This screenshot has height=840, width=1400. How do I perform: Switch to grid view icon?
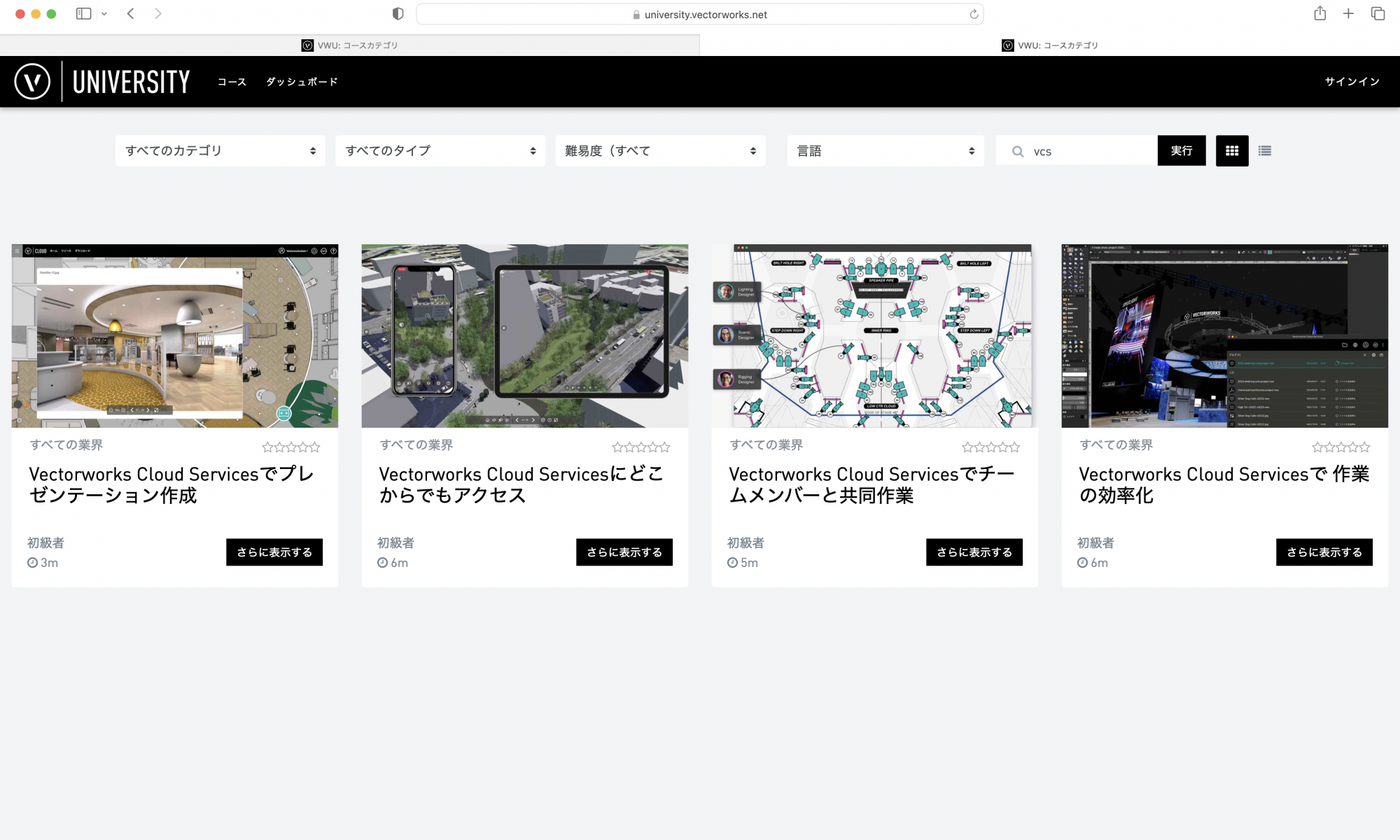(x=1232, y=150)
